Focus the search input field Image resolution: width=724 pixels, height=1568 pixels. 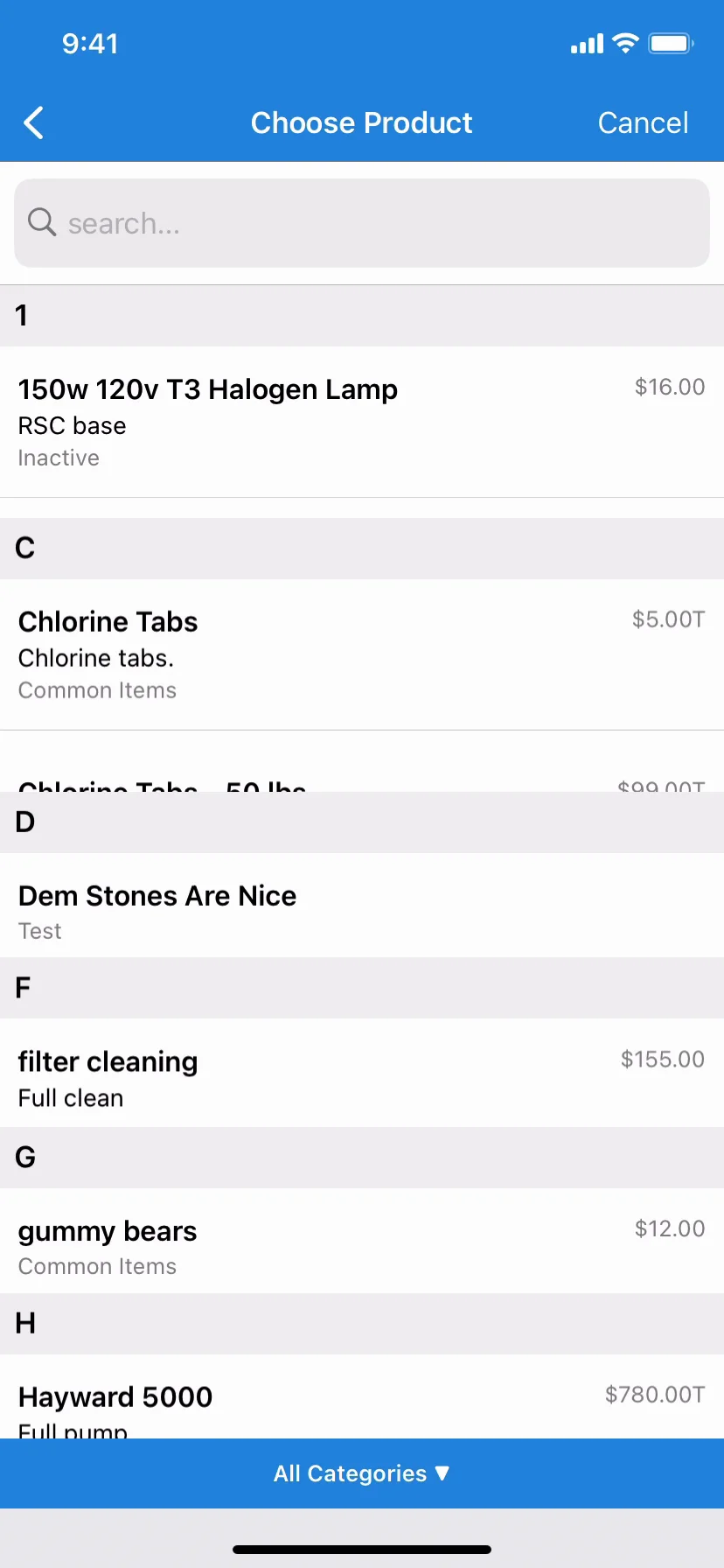(362, 223)
